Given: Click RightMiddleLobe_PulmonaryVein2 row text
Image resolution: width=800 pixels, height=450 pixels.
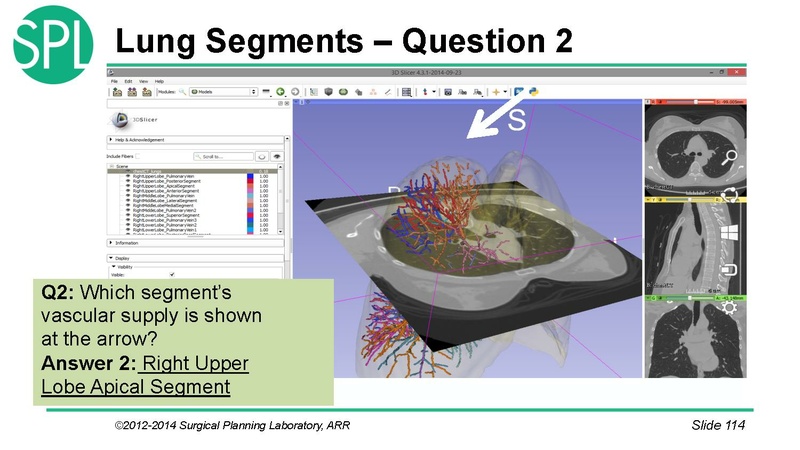Looking at the screenshot, I should coord(164,210).
